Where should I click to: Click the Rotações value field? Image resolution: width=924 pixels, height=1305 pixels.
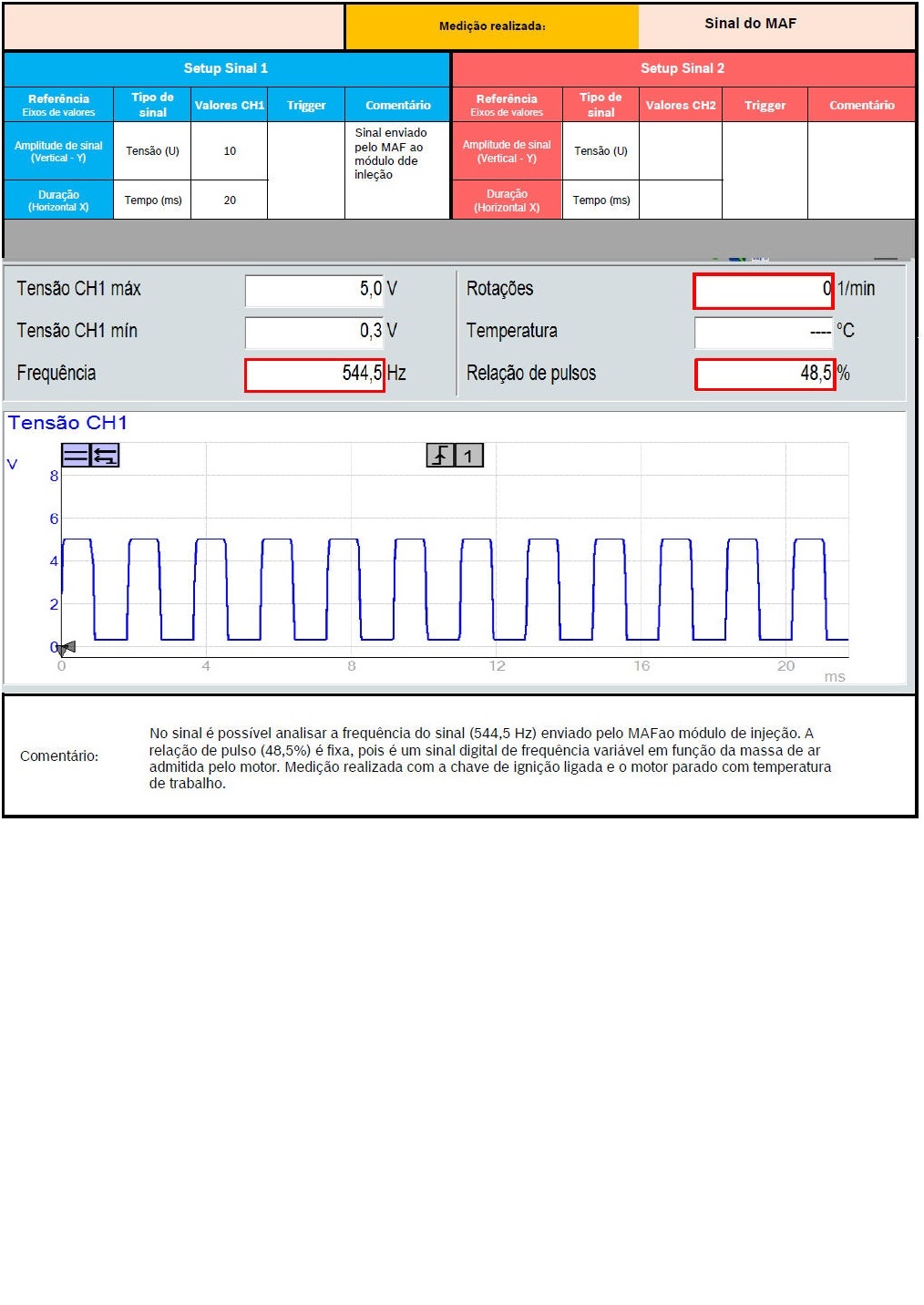763,291
